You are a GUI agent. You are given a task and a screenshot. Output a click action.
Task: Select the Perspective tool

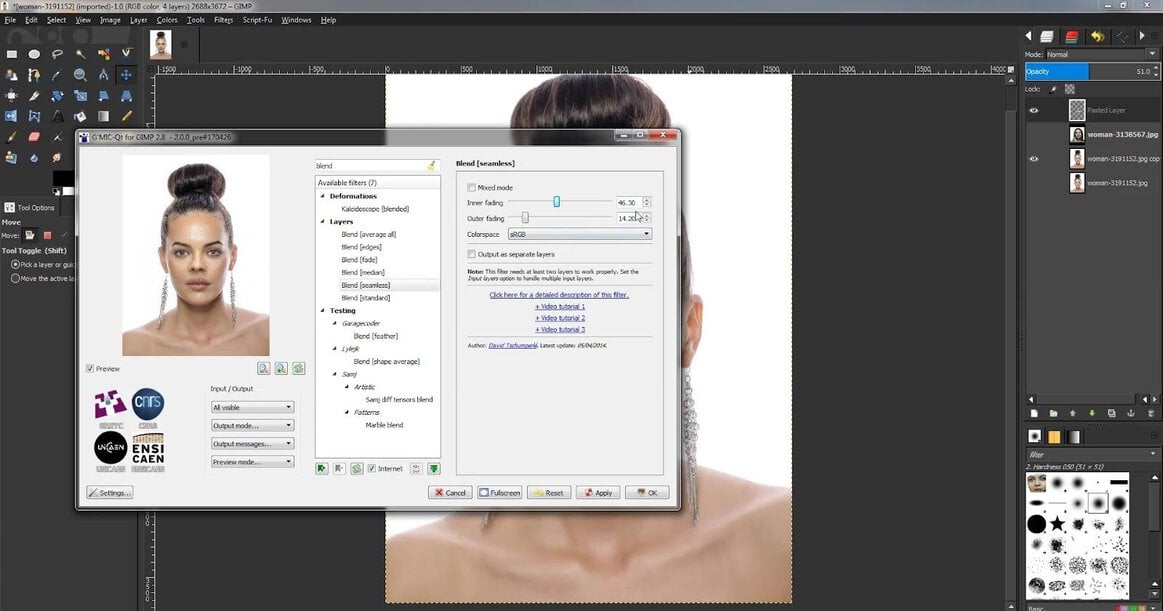126,96
